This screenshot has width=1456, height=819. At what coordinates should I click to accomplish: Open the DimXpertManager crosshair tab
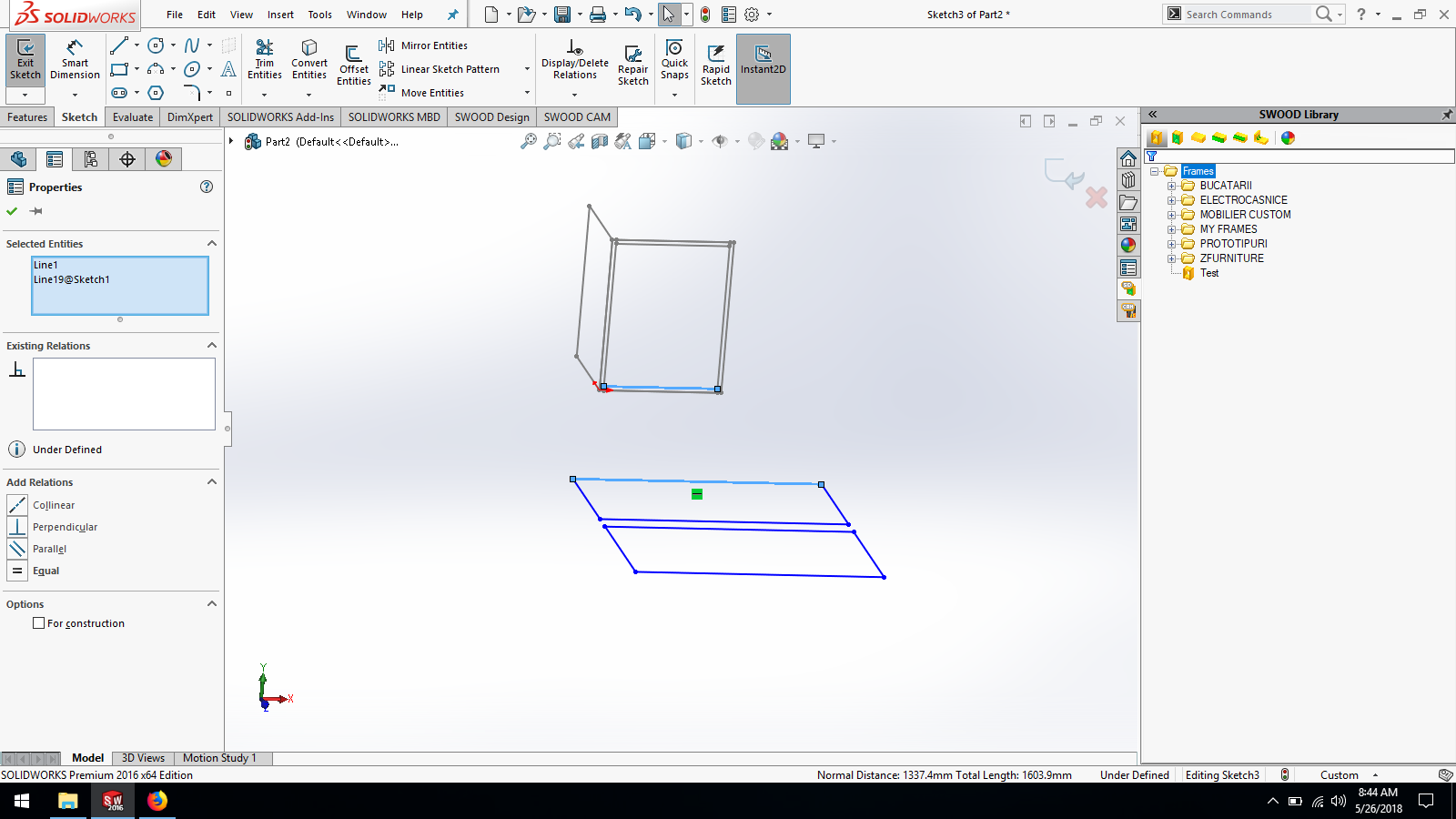click(x=127, y=159)
